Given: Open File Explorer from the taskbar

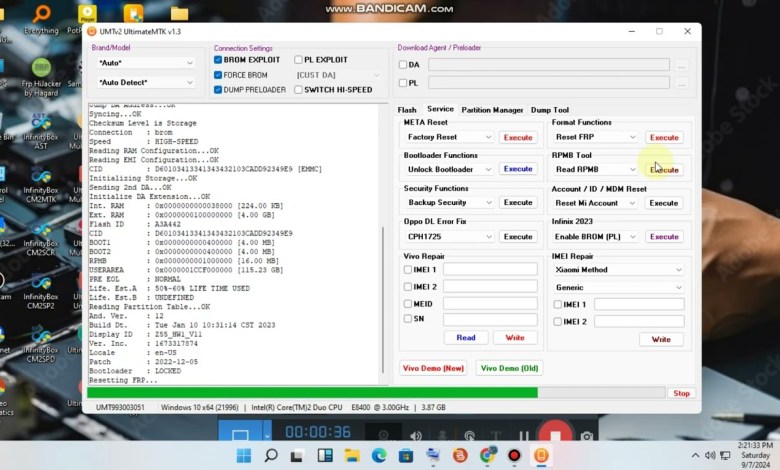Looking at the screenshot, I should (352, 455).
